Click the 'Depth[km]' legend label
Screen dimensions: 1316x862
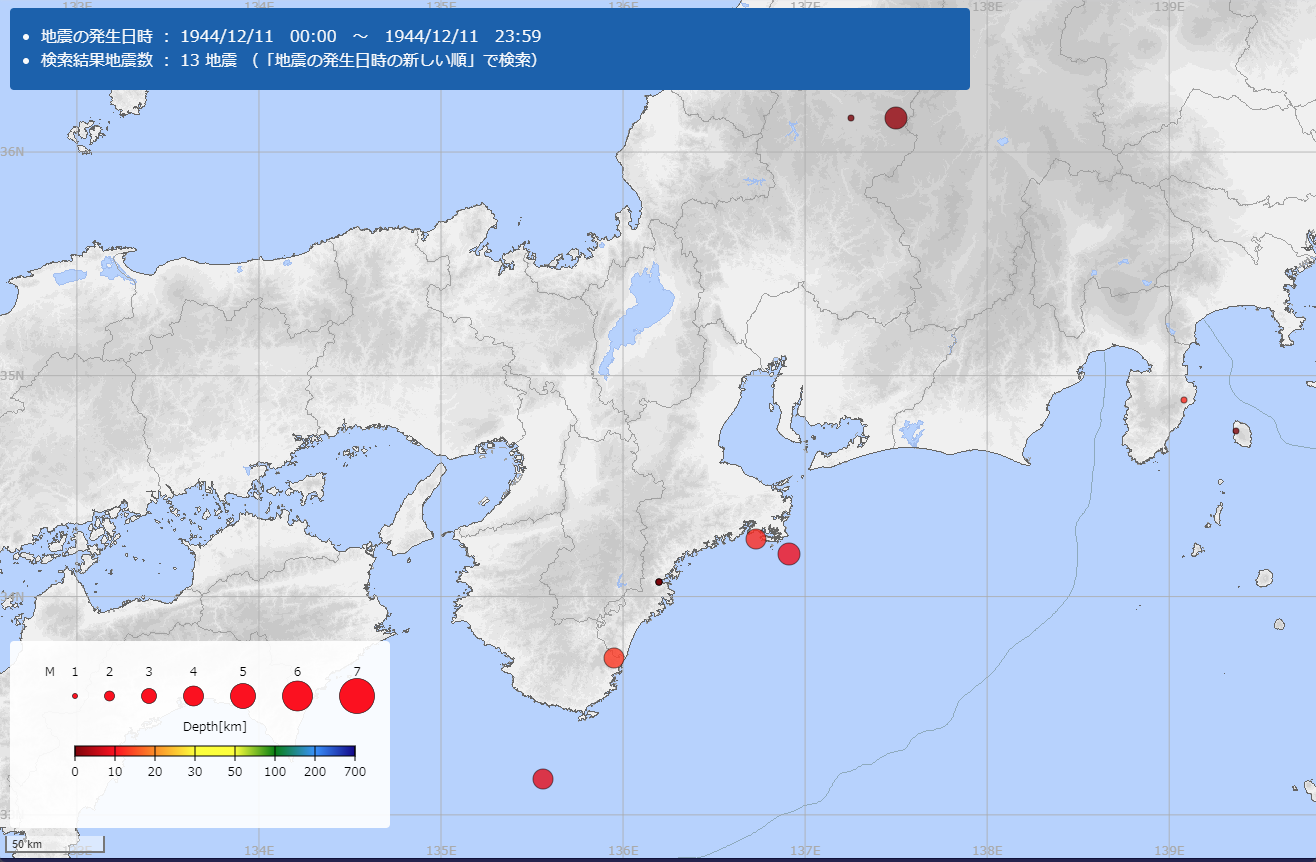(215, 726)
